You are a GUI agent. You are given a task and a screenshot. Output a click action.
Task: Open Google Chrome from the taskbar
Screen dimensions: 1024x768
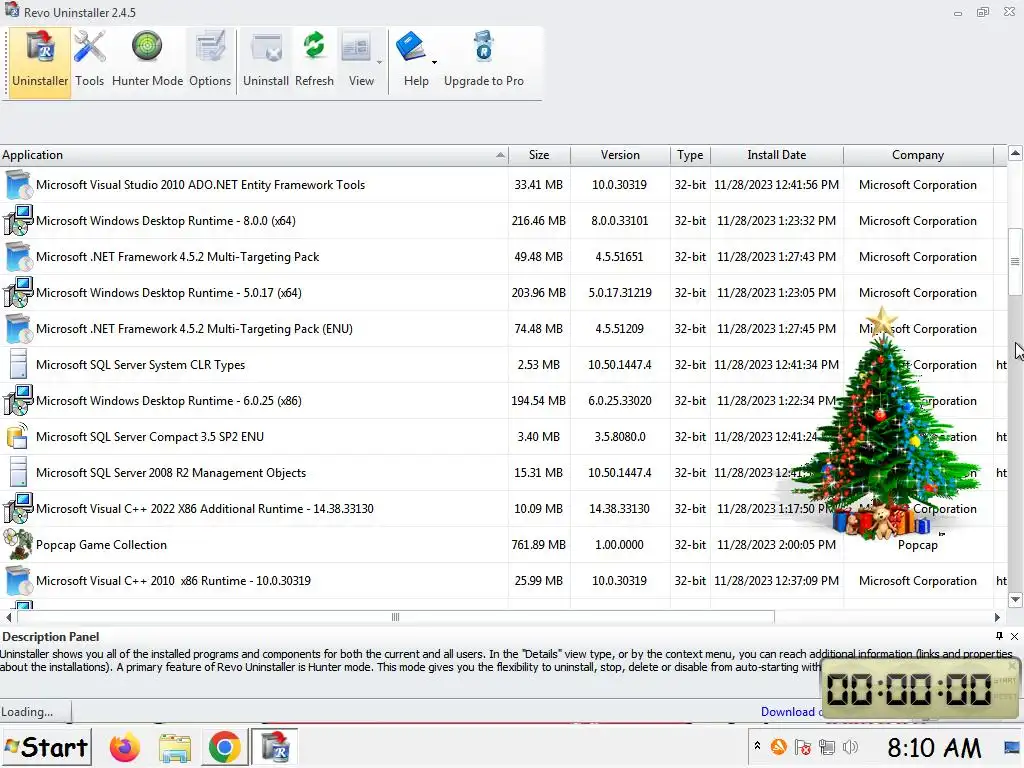(x=224, y=748)
